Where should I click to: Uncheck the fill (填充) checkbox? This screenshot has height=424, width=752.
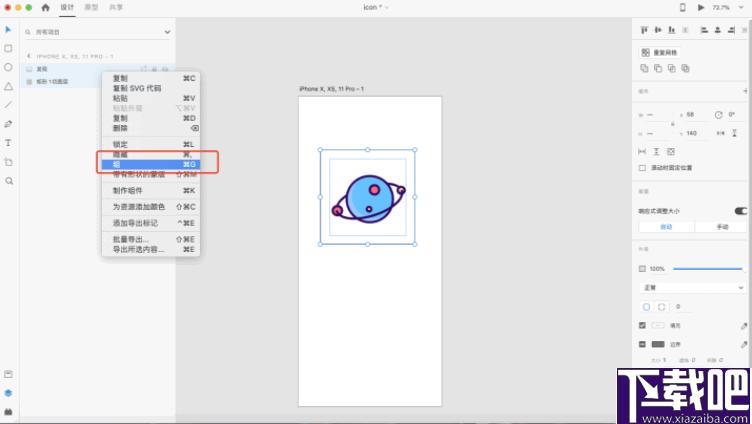(642, 325)
